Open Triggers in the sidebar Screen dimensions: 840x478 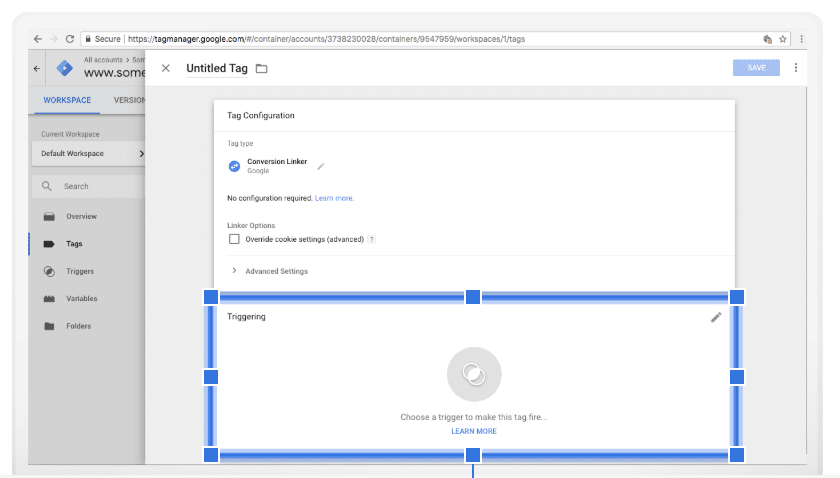click(x=79, y=271)
